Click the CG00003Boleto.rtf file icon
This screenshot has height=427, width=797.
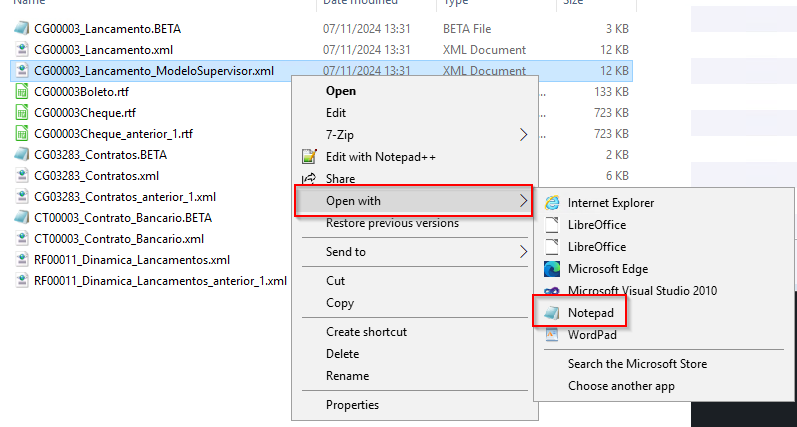[x=22, y=92]
